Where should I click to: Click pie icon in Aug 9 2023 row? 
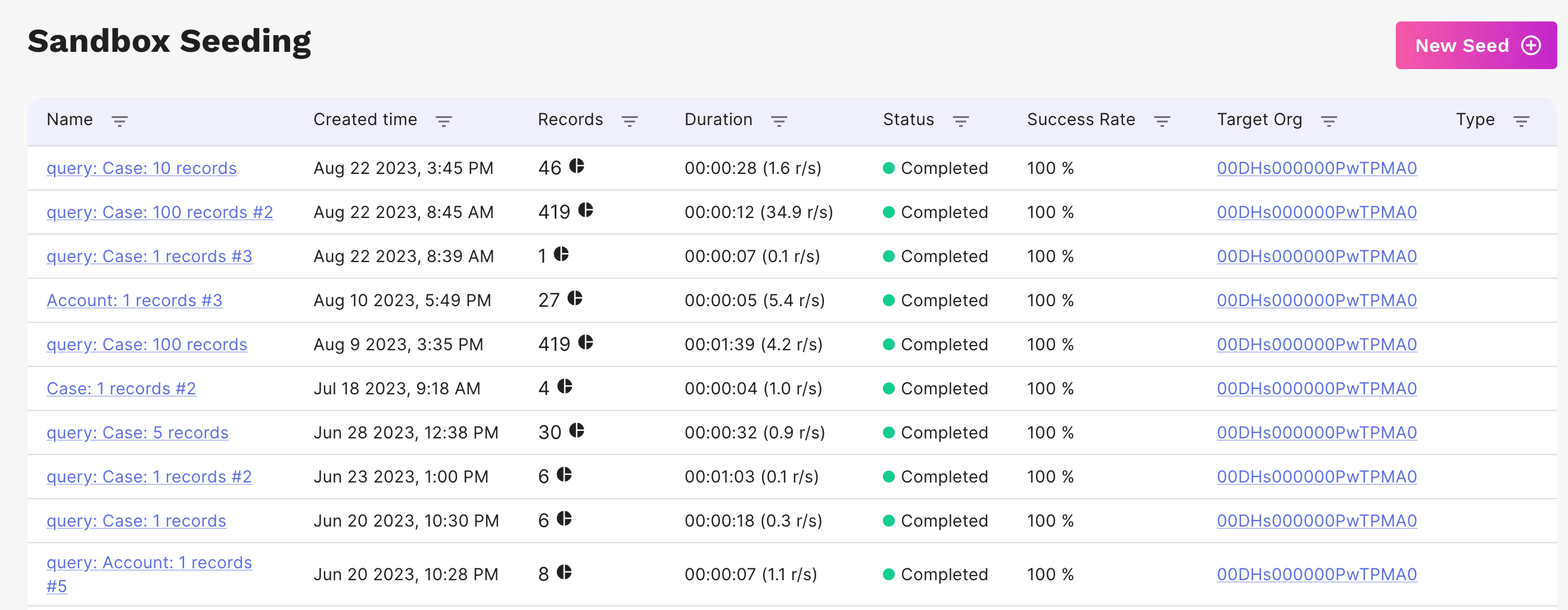click(586, 342)
